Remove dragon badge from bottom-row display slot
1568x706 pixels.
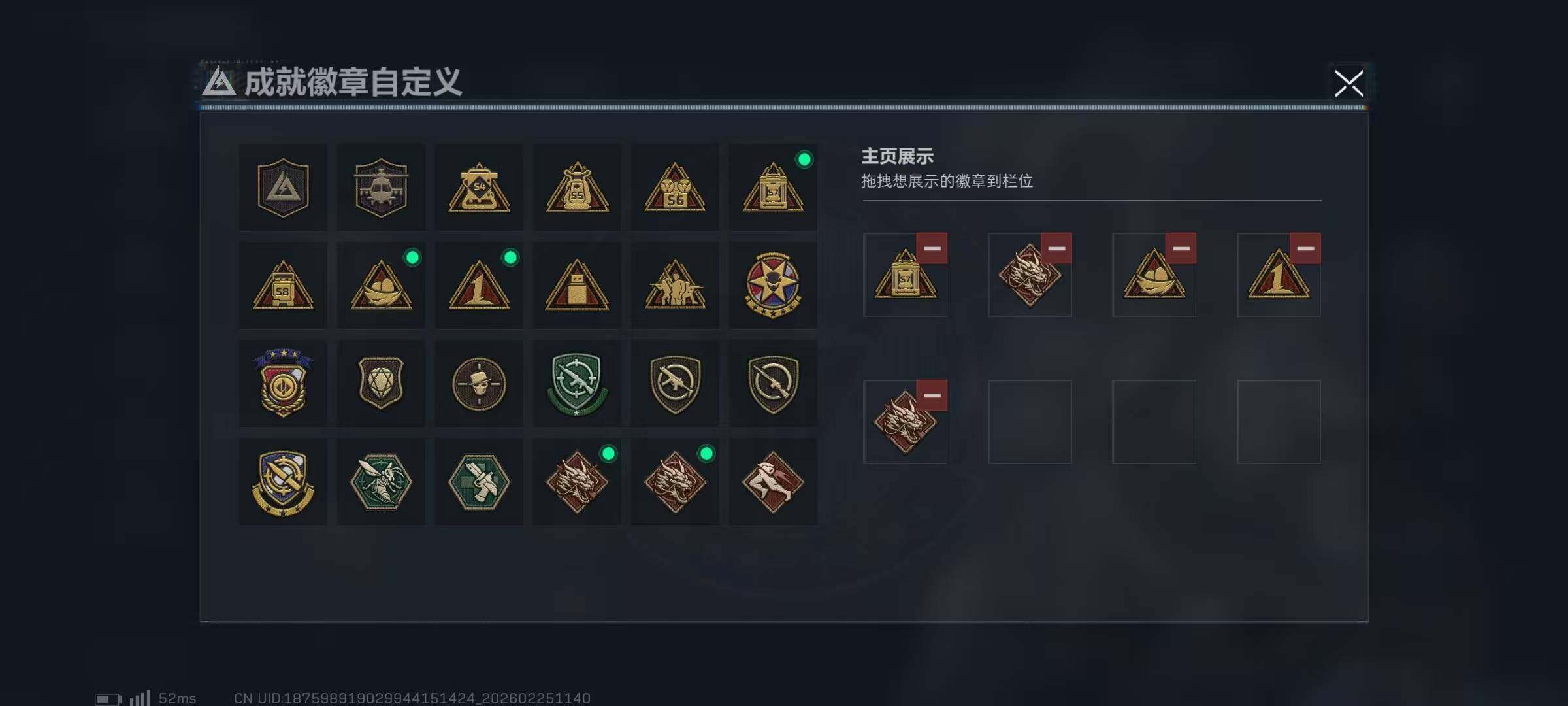(932, 395)
